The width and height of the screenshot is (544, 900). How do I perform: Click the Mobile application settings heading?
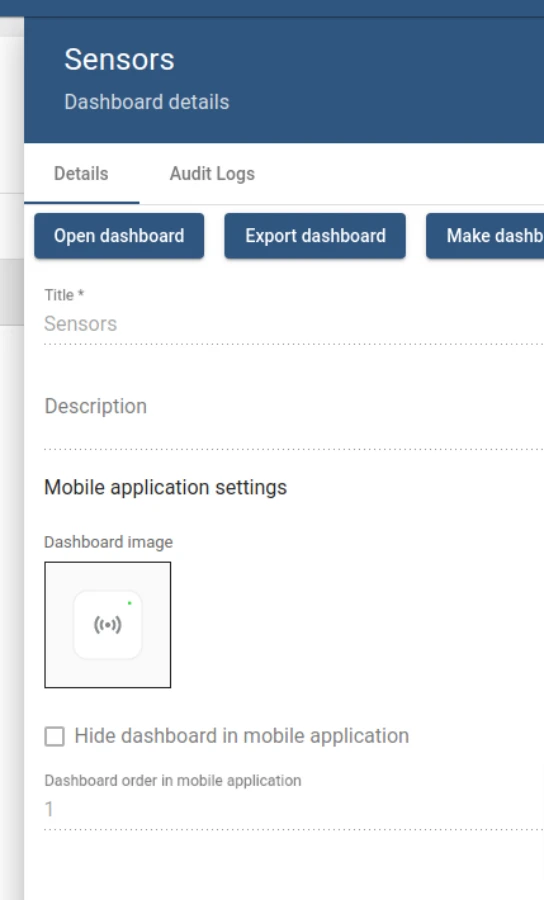(x=165, y=487)
